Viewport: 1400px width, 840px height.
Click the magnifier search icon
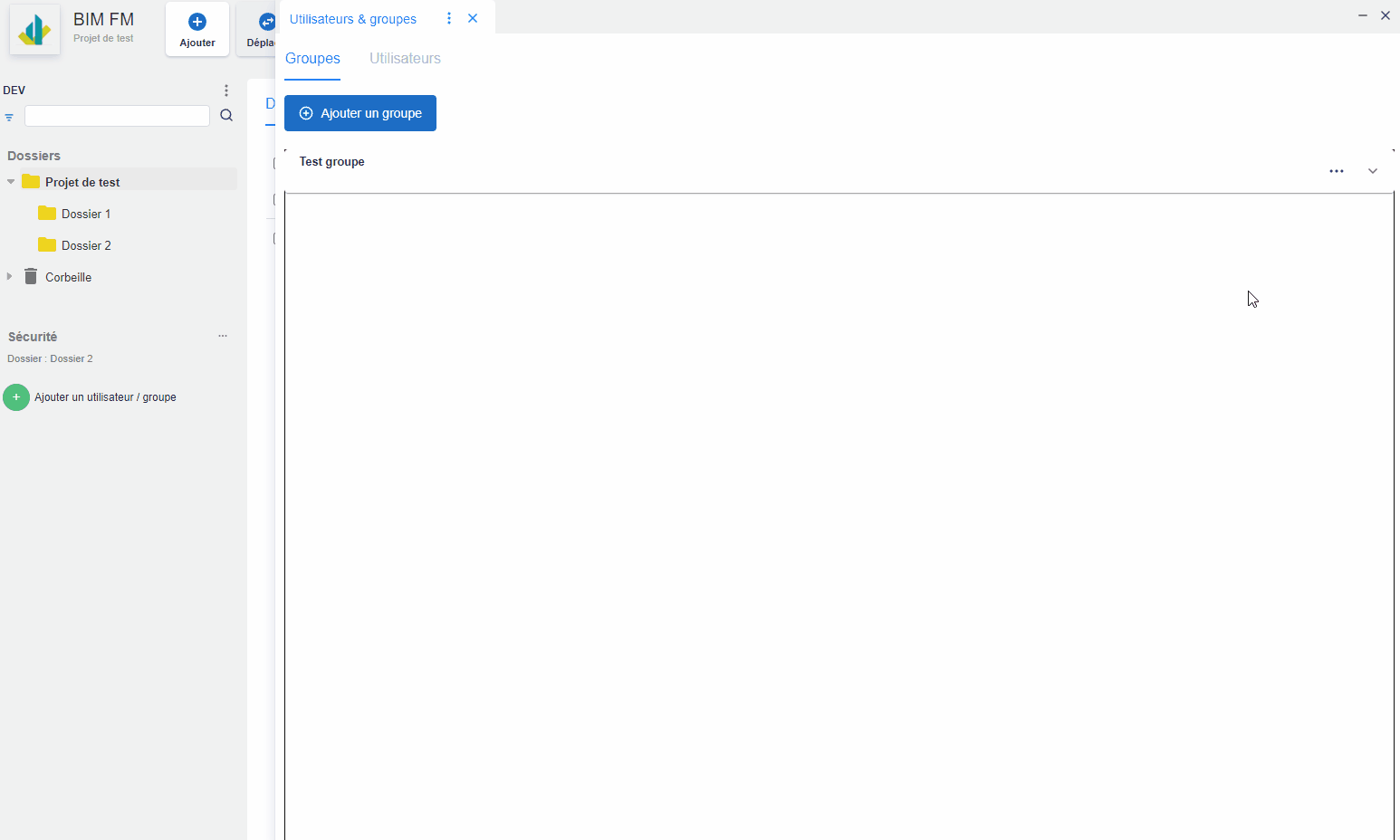coord(226,116)
